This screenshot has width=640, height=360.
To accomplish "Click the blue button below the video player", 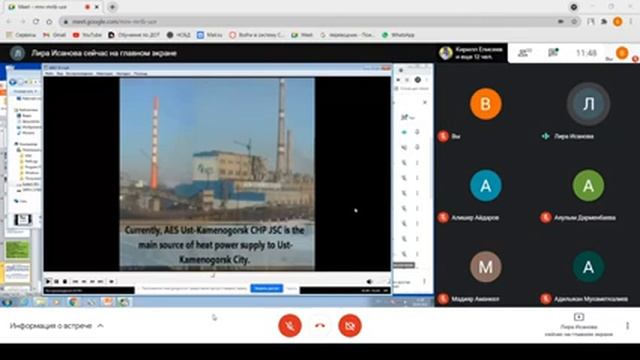I will click(267, 289).
